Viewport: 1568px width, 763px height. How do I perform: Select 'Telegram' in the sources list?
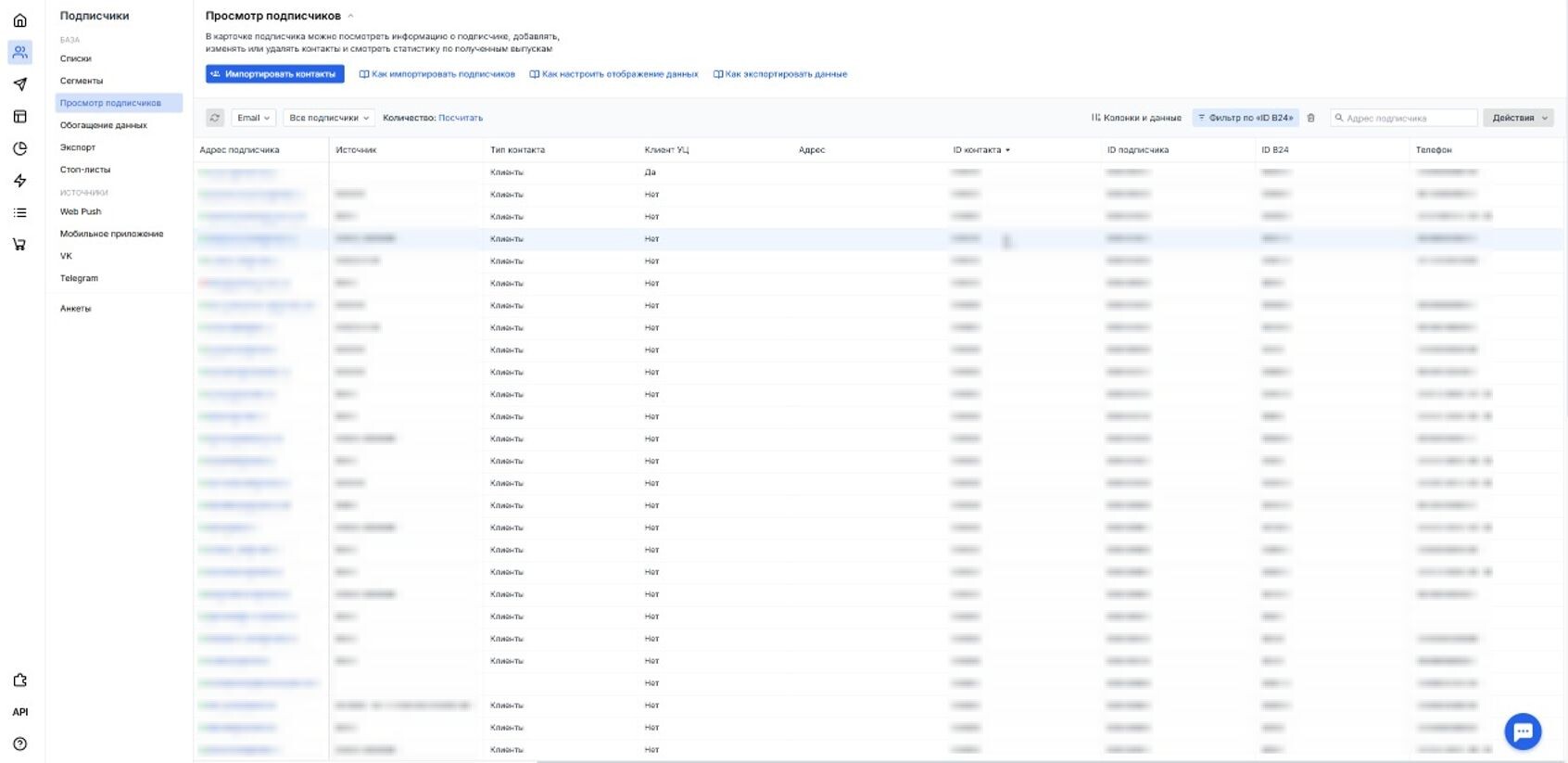coord(79,278)
